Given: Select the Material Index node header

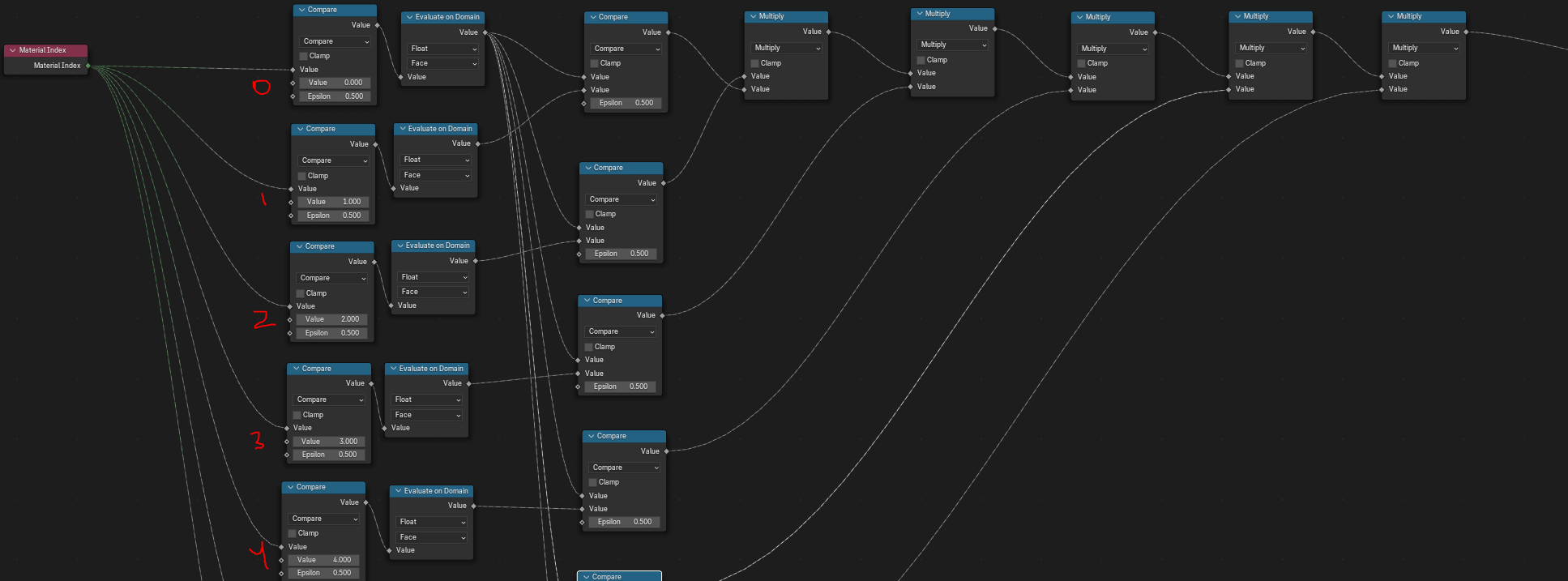Looking at the screenshot, I should pyautogui.click(x=45, y=50).
